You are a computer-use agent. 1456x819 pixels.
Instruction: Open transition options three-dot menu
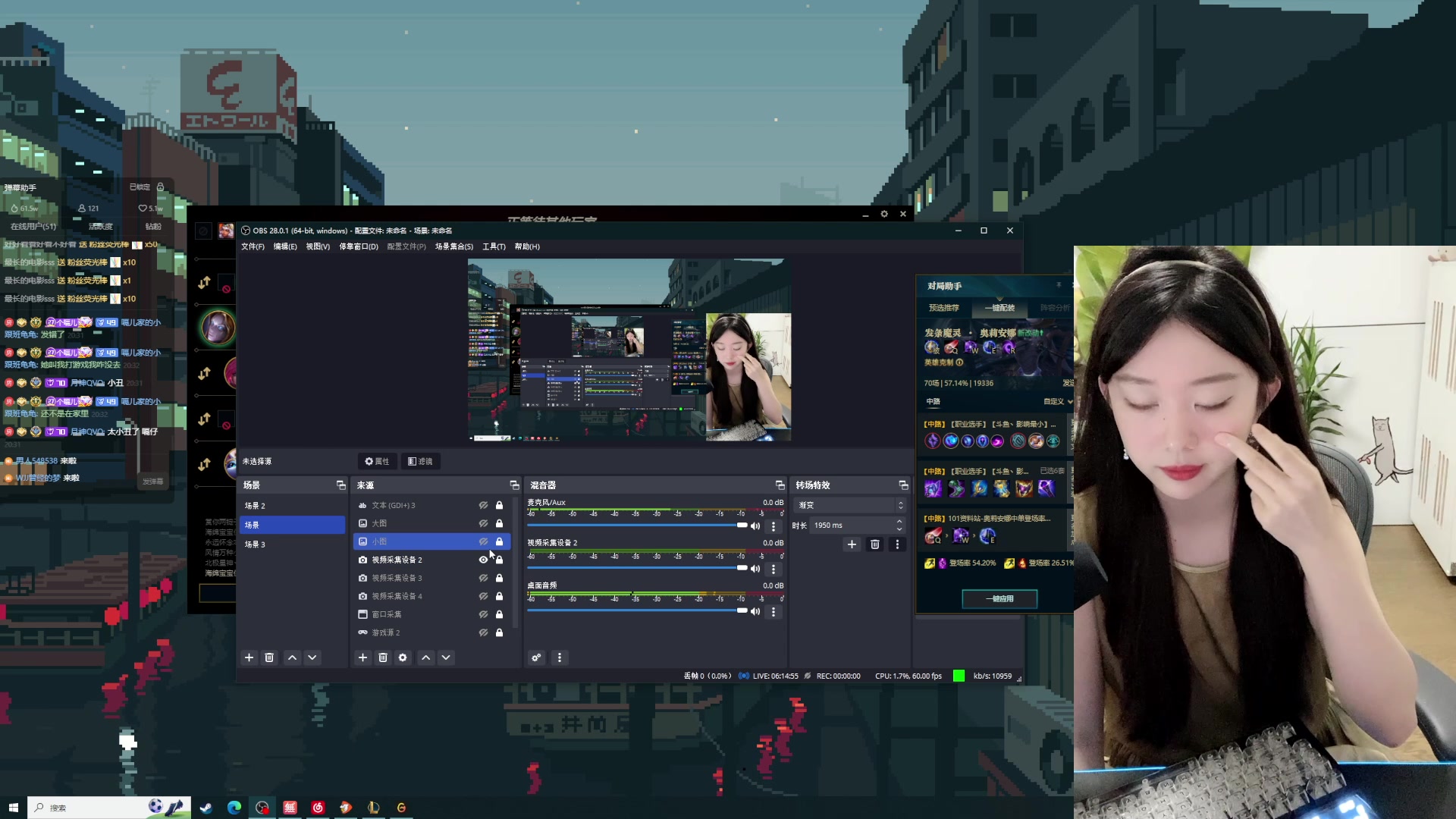897,544
